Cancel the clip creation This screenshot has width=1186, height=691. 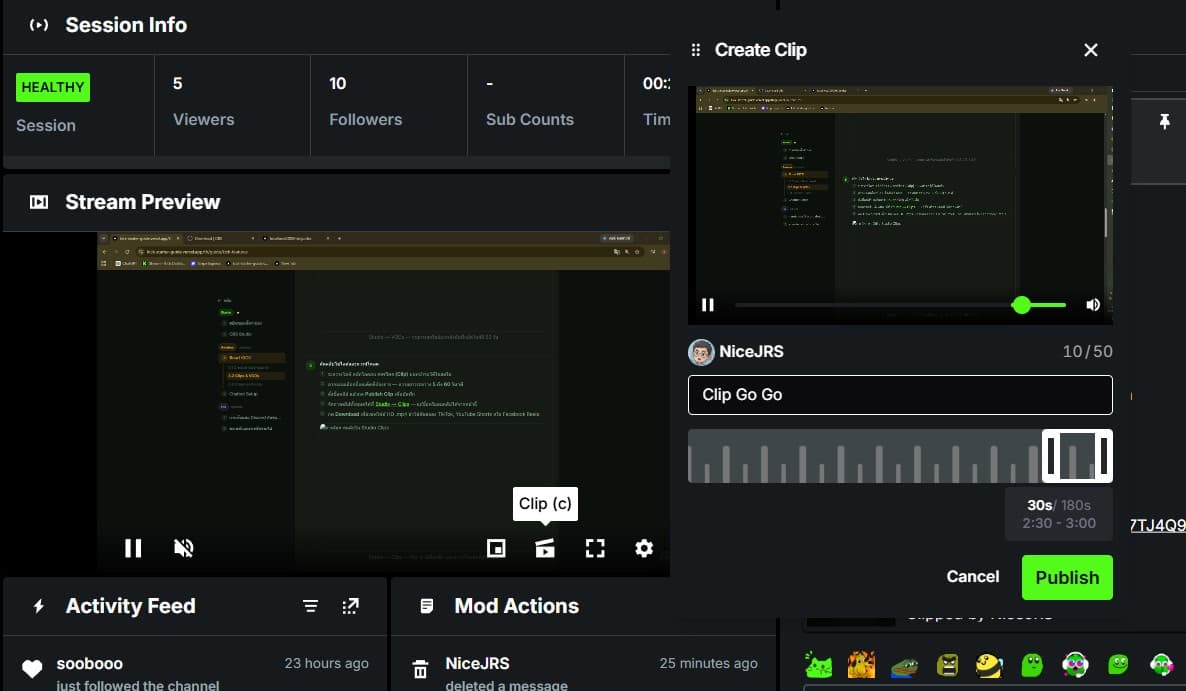pos(973,577)
